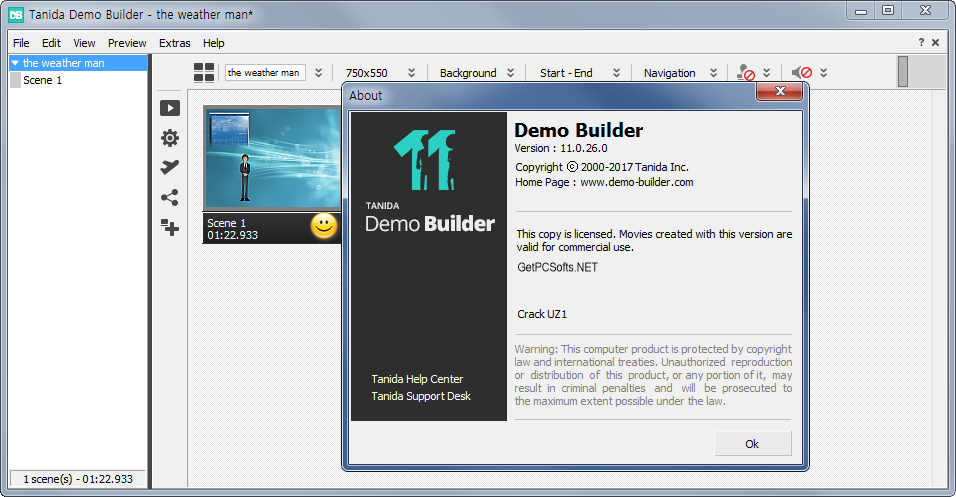Click the vertical scrollbar thumb at top right
956x497 pixels.
click(x=903, y=71)
